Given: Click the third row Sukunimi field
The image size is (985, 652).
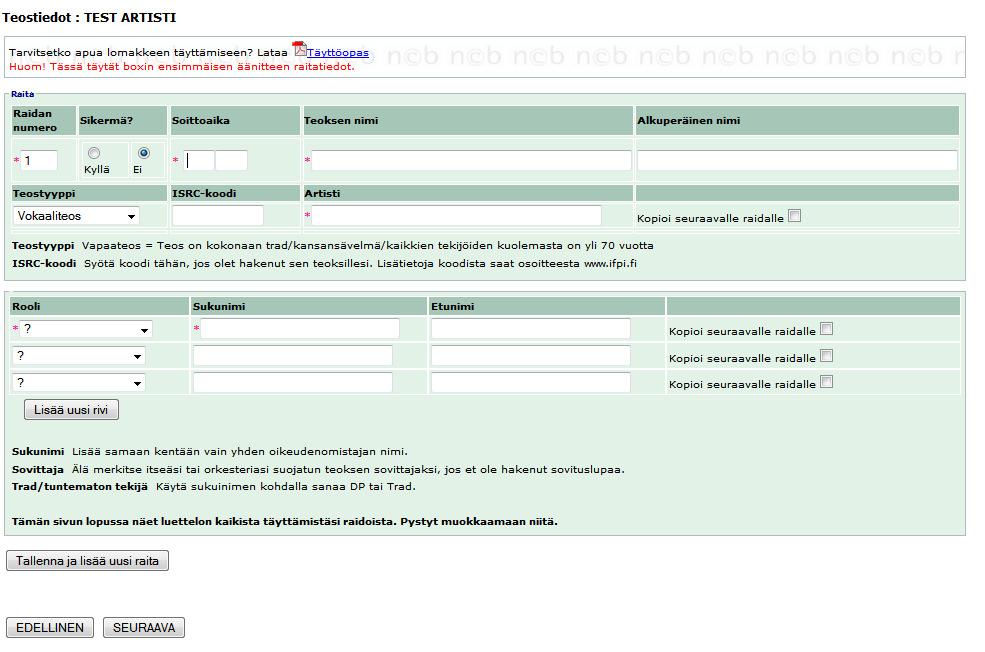Looking at the screenshot, I should pyautogui.click(x=293, y=382).
